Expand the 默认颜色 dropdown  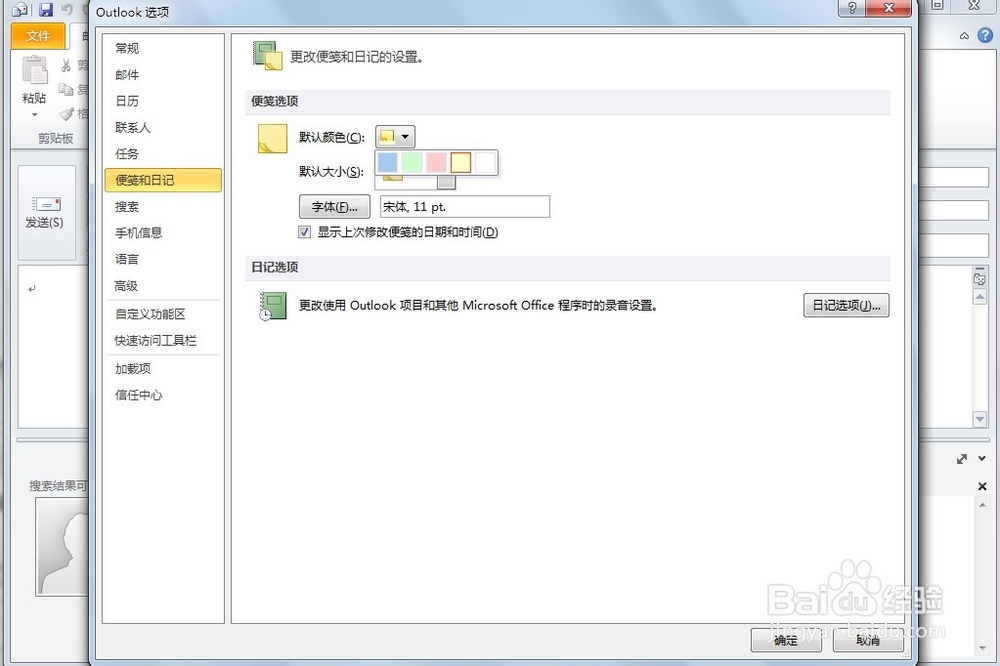(395, 137)
